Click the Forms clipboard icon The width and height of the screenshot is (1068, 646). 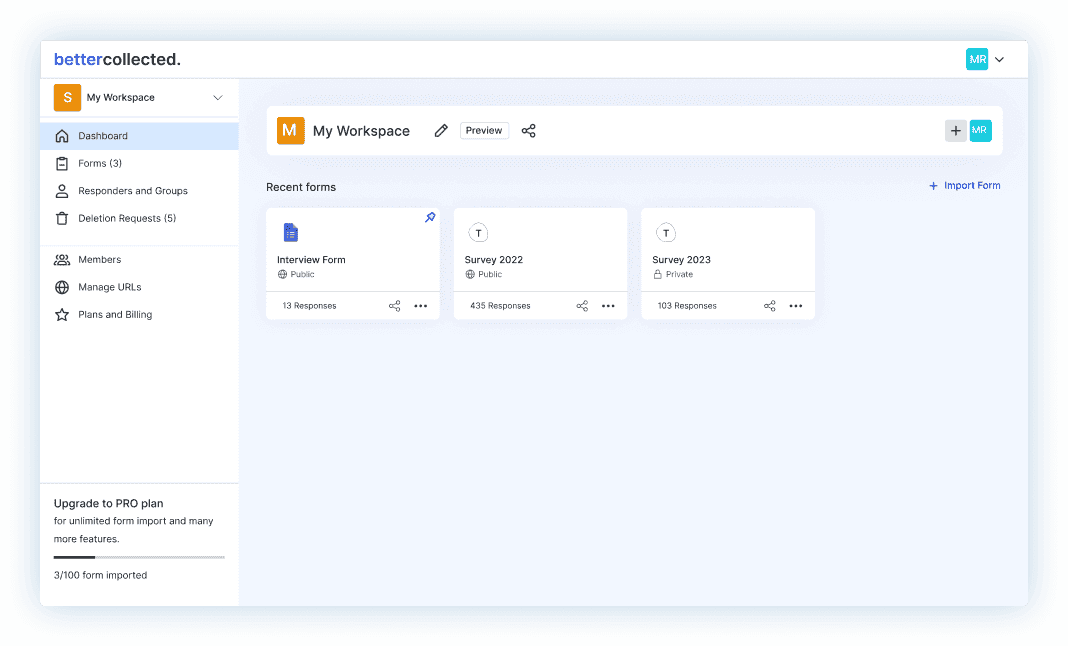62,164
